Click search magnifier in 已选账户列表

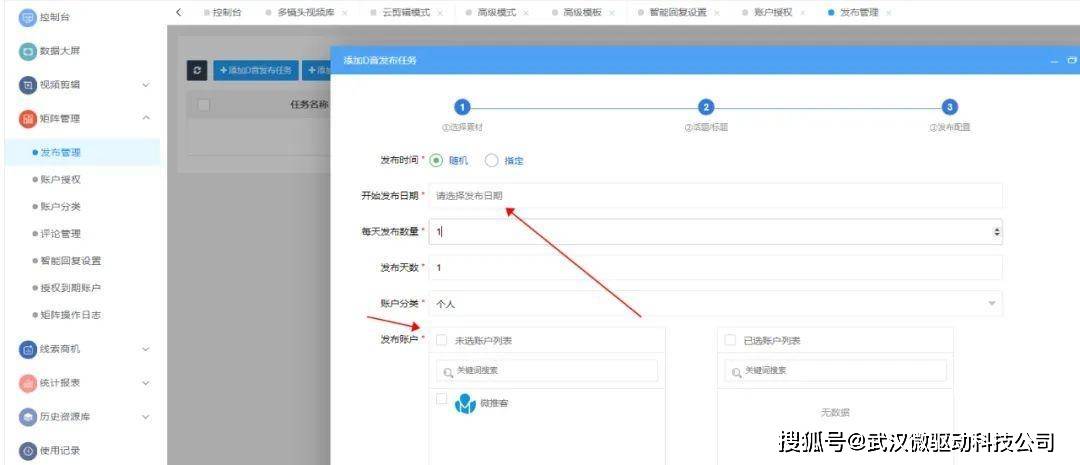[x=736, y=372]
